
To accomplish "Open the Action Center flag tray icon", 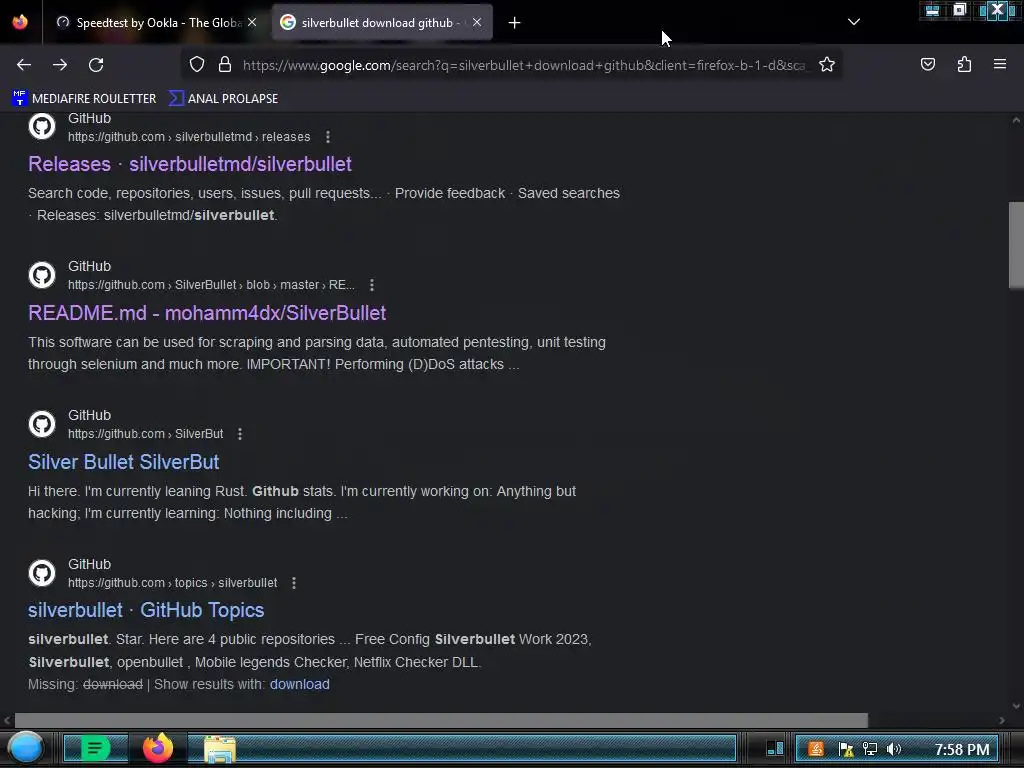I will (845, 749).
